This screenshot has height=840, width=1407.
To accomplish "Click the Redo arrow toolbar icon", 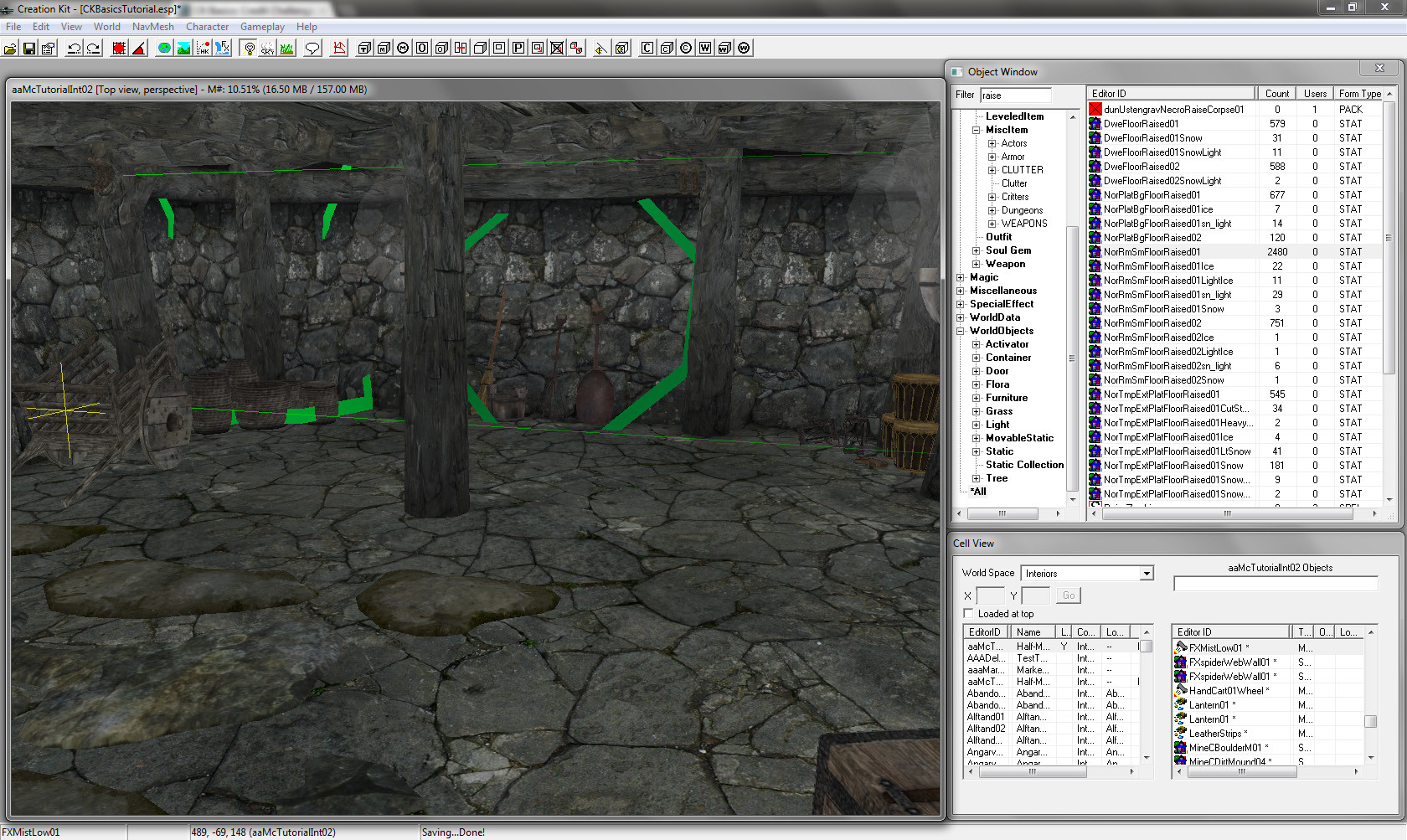I will coord(93,48).
